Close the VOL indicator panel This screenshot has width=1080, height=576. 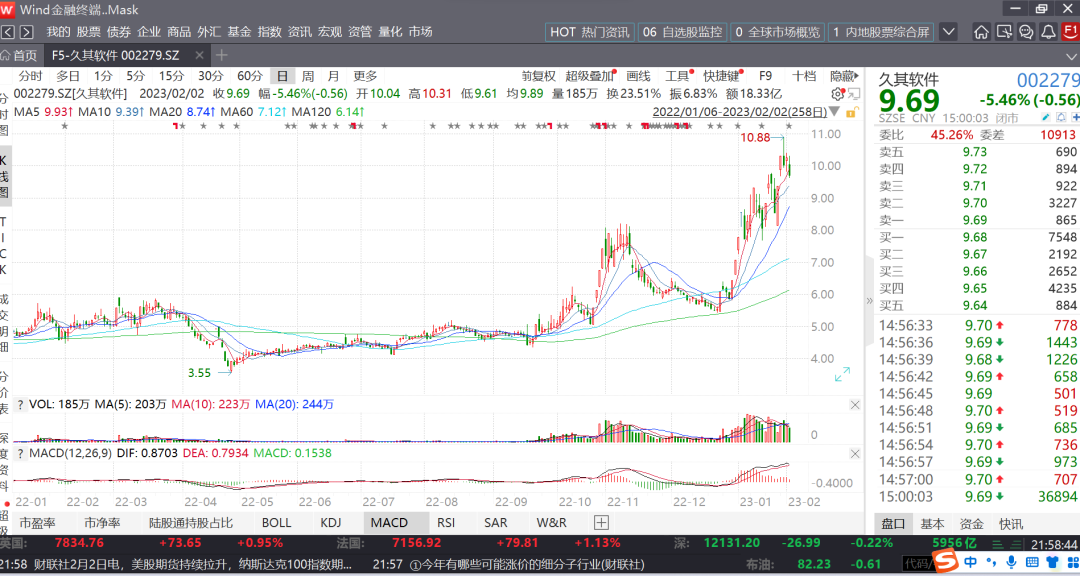coord(855,404)
